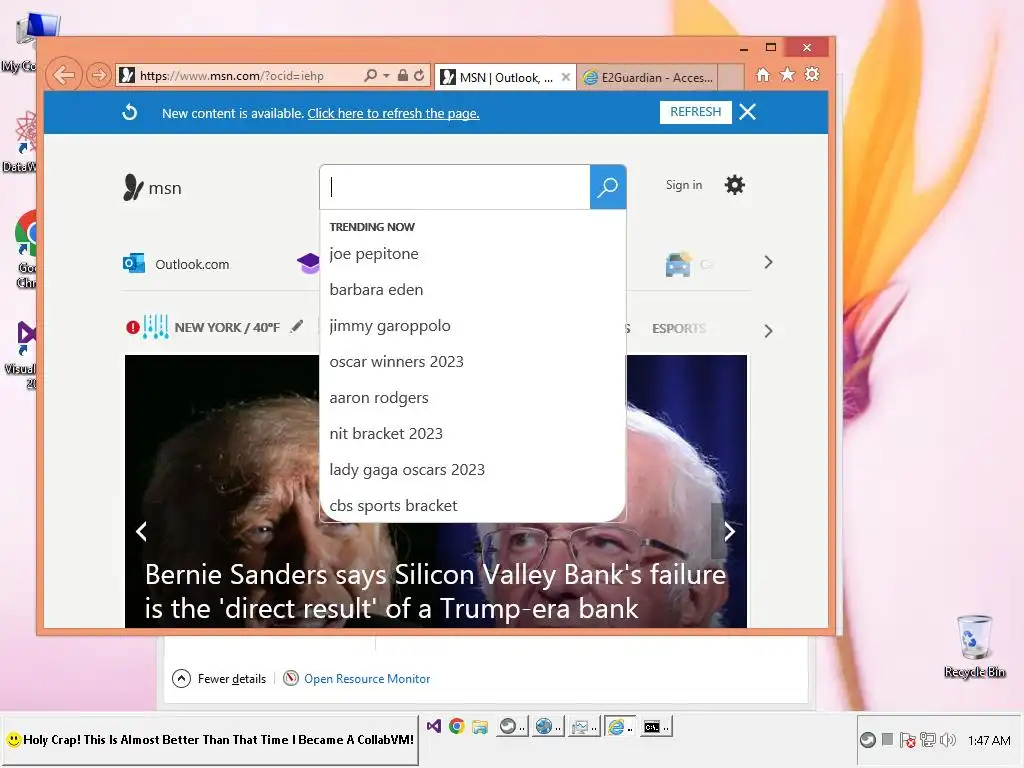1024x768 pixels.
Task: Open the Internet Explorer Tools gear
Action: (812, 74)
